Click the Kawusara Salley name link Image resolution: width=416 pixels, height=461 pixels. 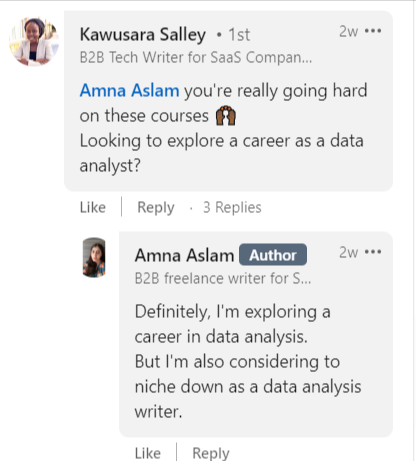[143, 35]
